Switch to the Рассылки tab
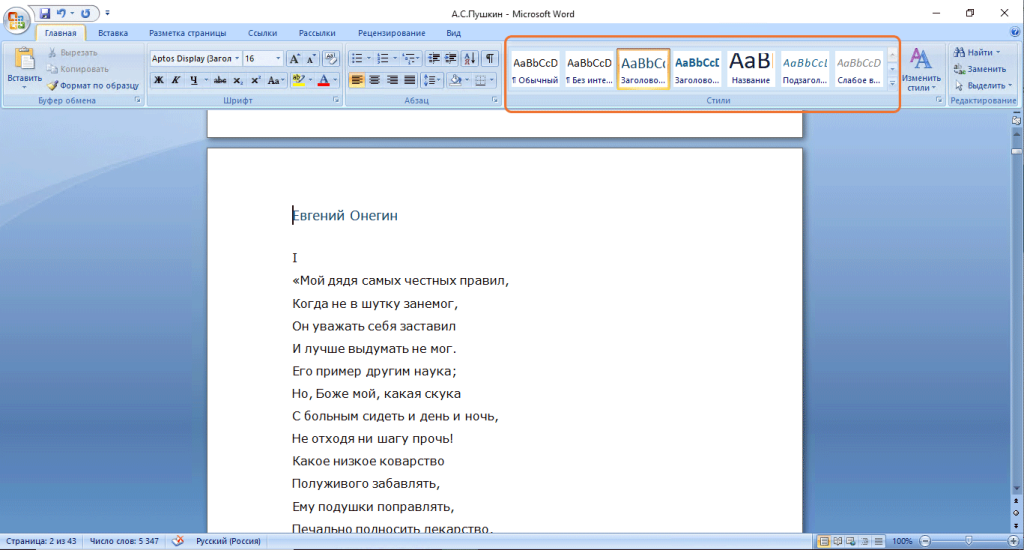Viewport: 1024px width, 550px height. pyautogui.click(x=317, y=33)
